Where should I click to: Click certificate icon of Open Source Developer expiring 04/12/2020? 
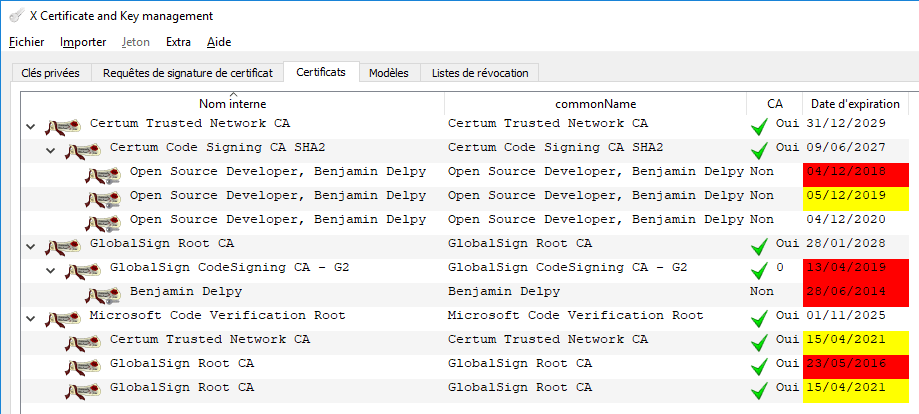[103, 222]
